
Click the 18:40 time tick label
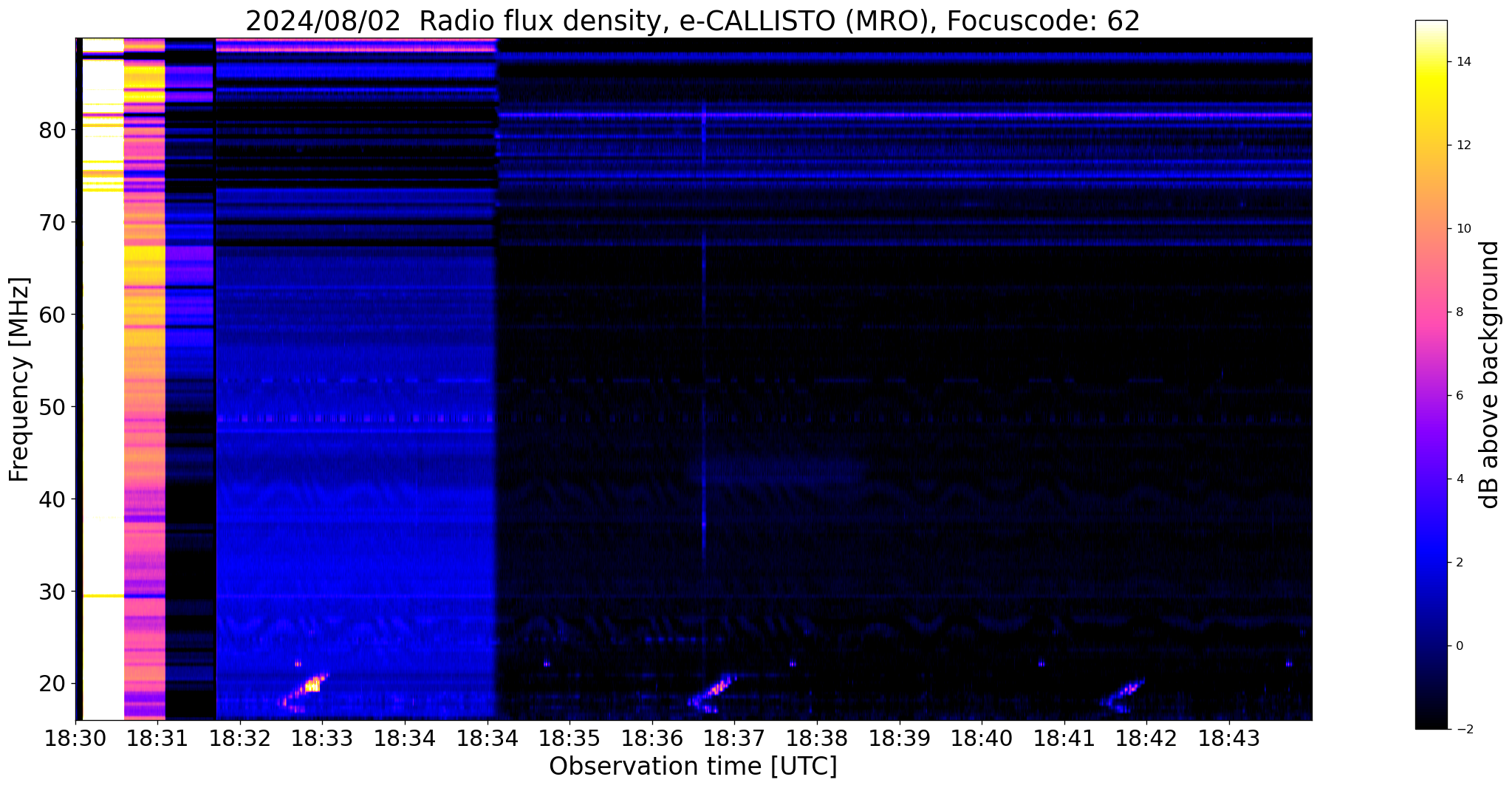(x=982, y=739)
